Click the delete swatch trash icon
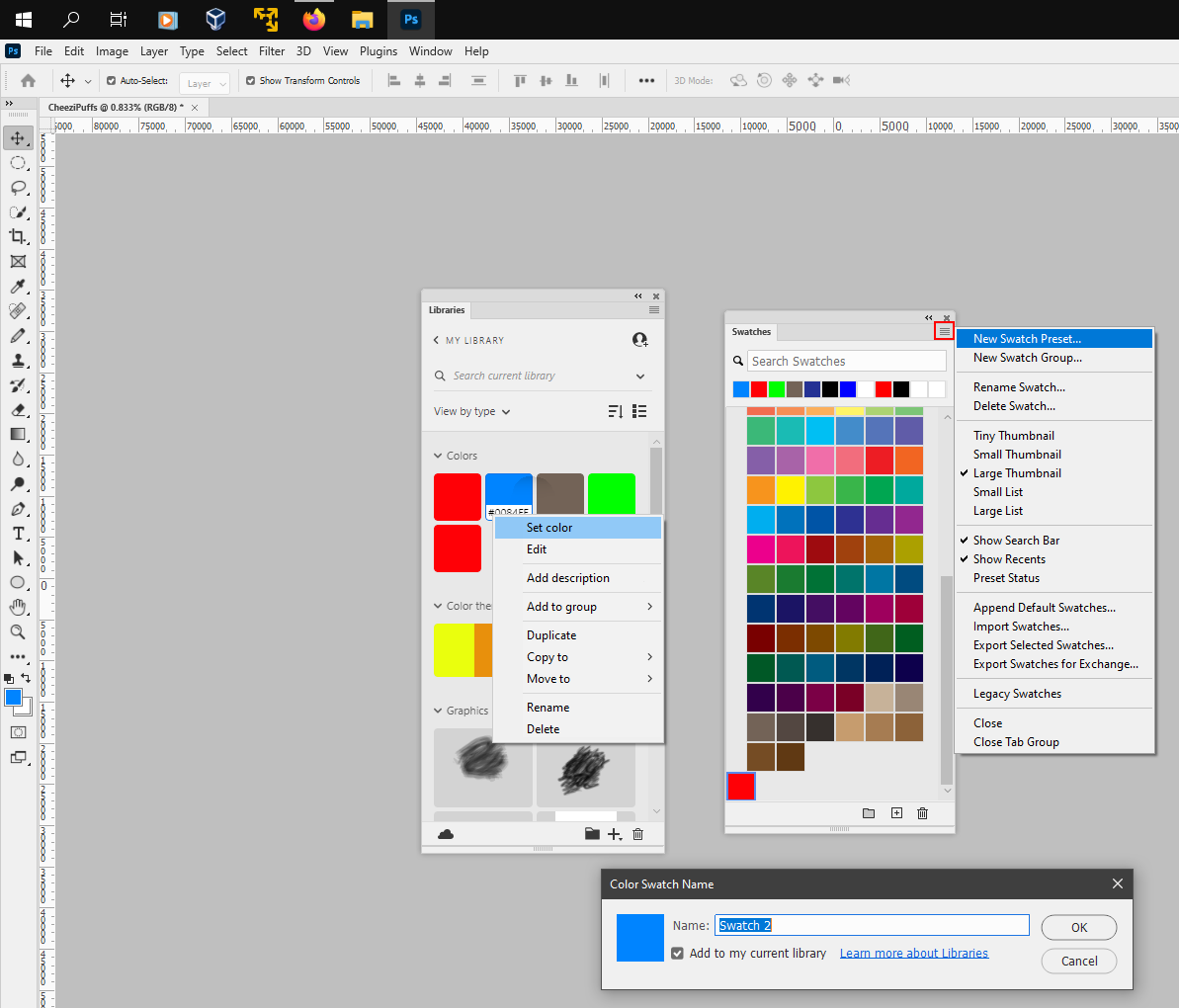1179x1008 pixels. point(922,813)
